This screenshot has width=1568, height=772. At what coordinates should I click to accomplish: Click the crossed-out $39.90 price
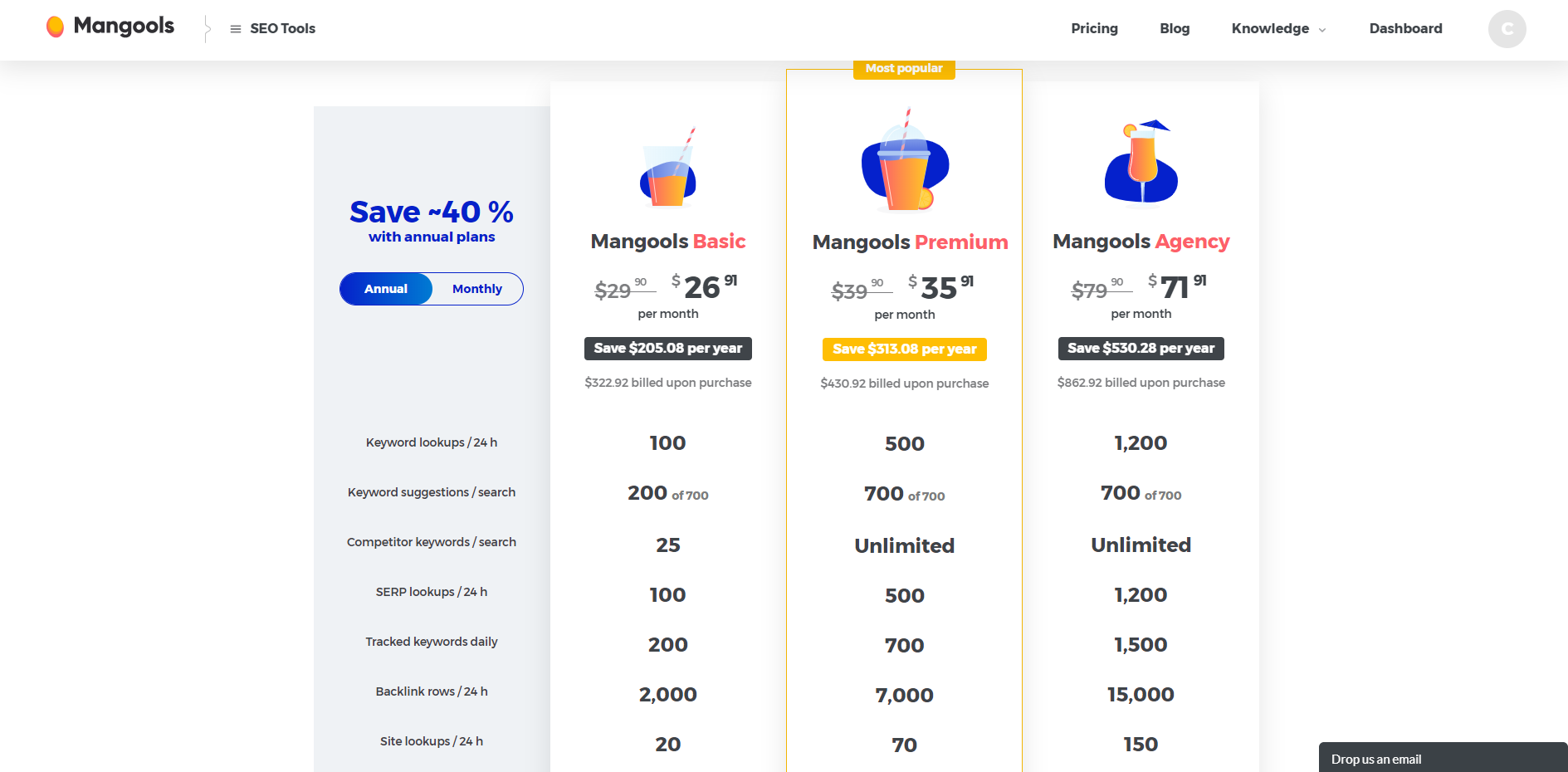[862, 290]
